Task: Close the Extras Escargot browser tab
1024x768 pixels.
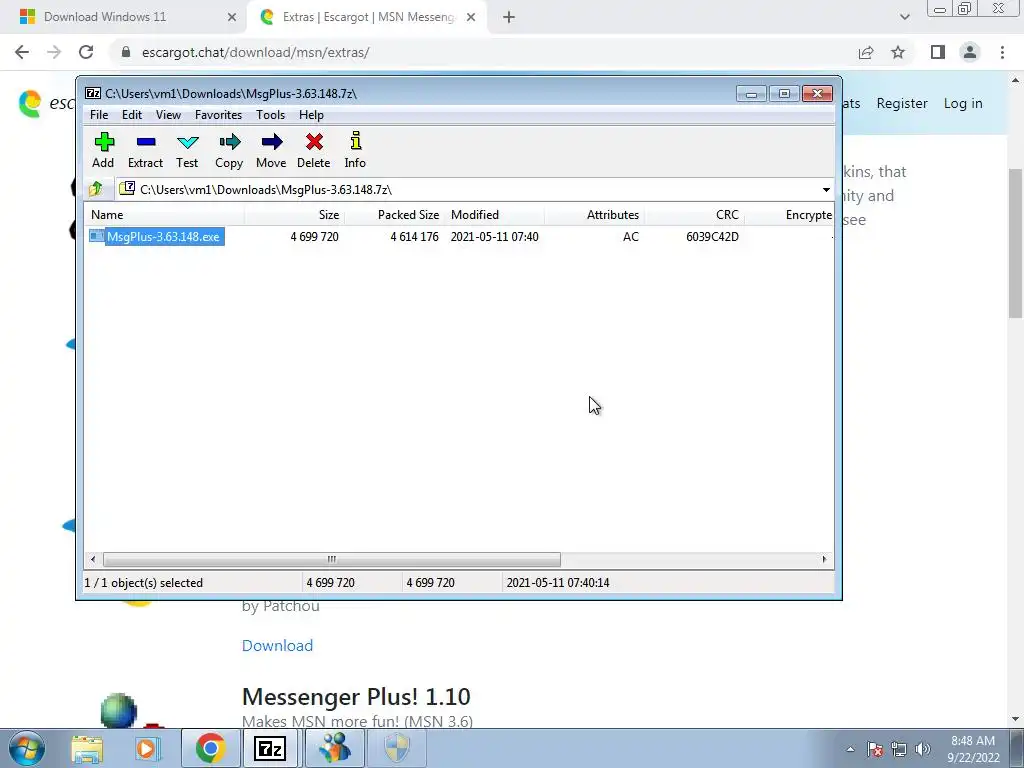Action: [x=471, y=17]
